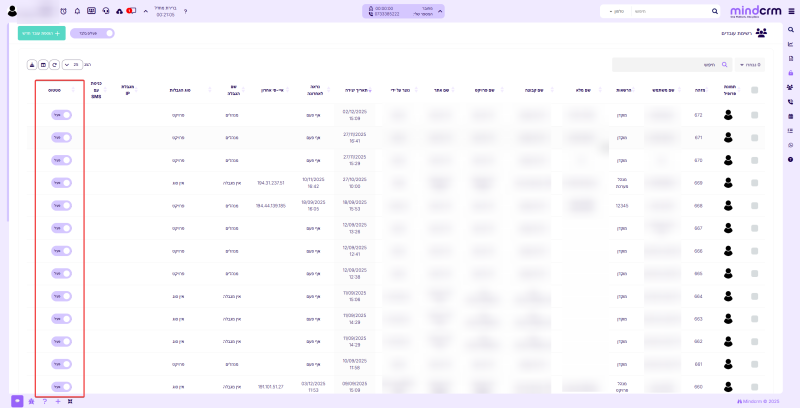Screen dimensions: 800x408
Task: Click the headset support icon
Action: pos(106,11)
